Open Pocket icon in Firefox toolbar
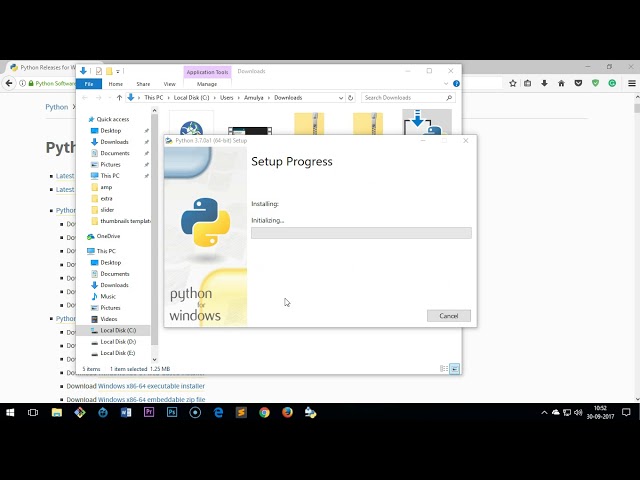The image size is (640, 480). pyautogui.click(x=578, y=83)
